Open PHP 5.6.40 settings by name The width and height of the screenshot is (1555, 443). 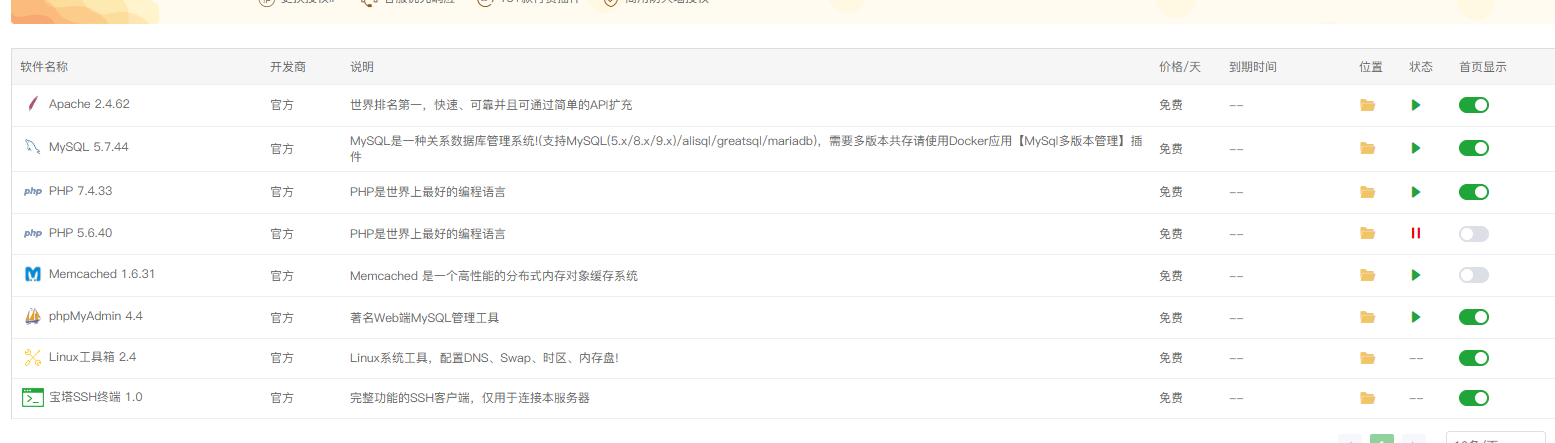(x=80, y=233)
